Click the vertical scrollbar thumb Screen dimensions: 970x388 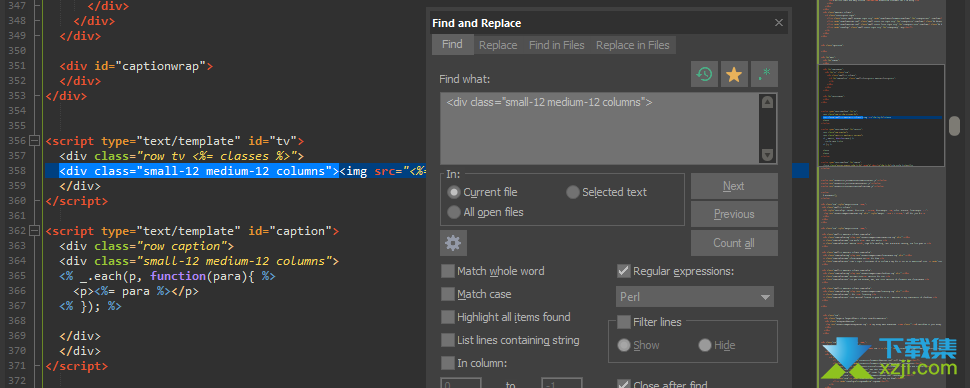955,124
